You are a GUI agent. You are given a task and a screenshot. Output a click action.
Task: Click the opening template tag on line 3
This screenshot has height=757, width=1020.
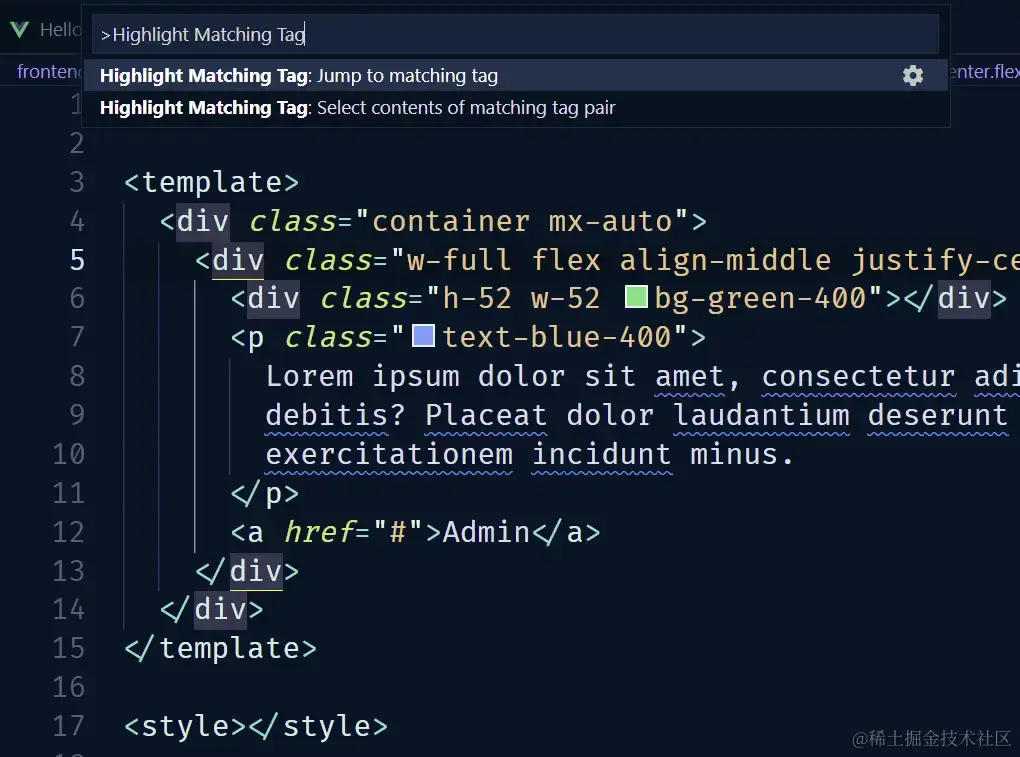[x=211, y=182]
